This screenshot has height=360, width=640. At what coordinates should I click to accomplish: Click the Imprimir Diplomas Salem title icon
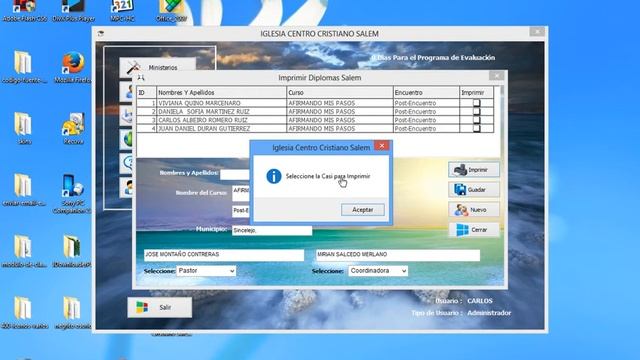point(141,77)
